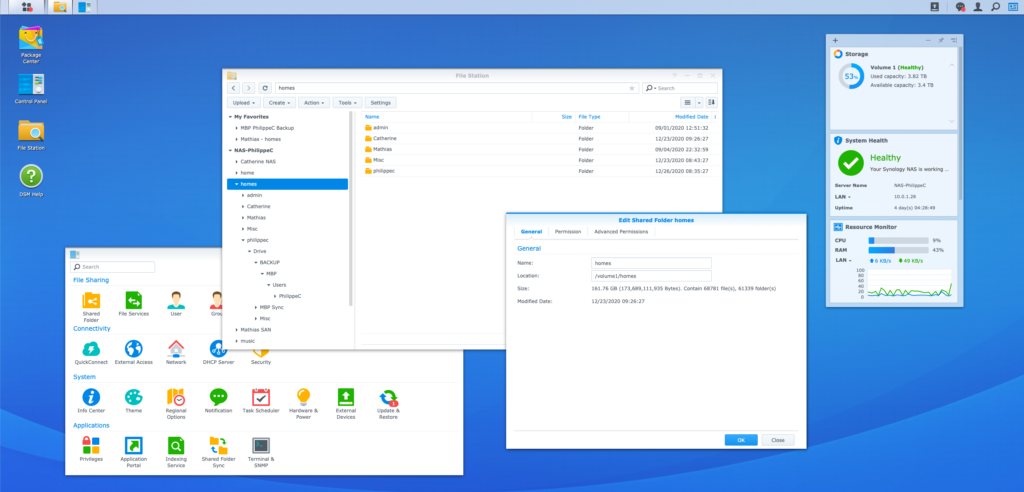
Task: Toggle the sort order icon in File Station
Action: 711,102
